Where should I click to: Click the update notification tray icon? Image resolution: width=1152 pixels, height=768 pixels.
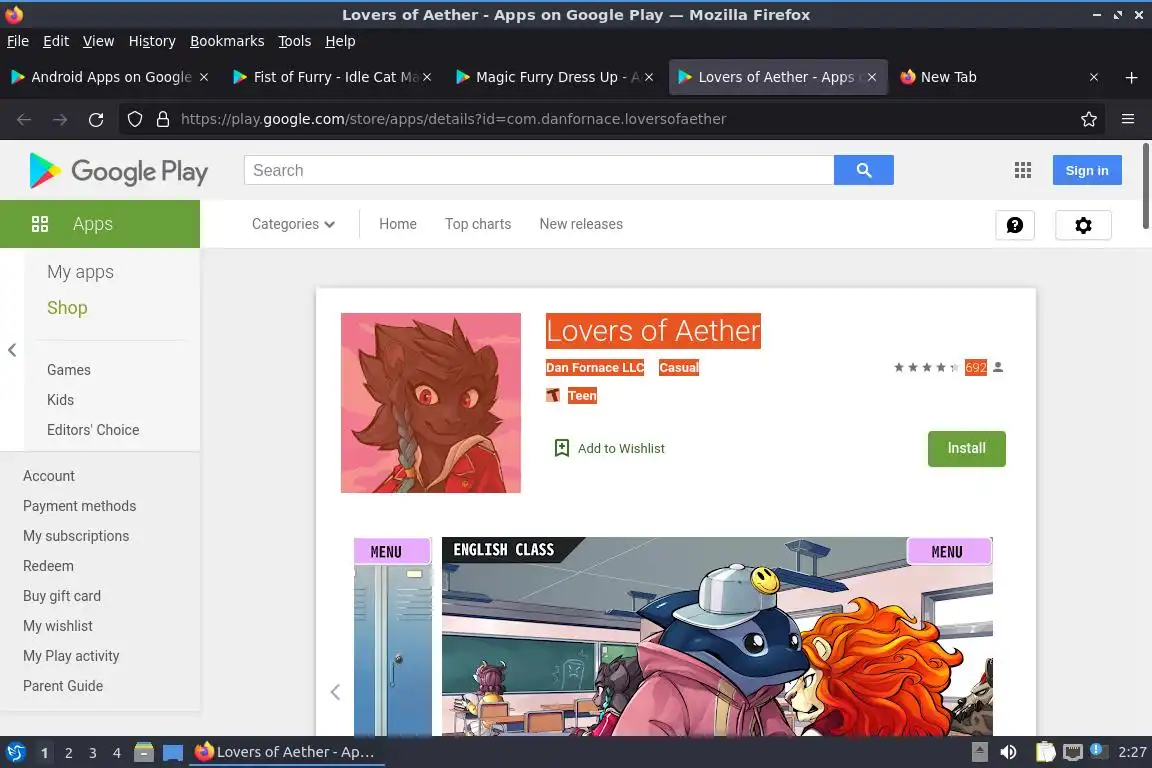pos(1098,750)
